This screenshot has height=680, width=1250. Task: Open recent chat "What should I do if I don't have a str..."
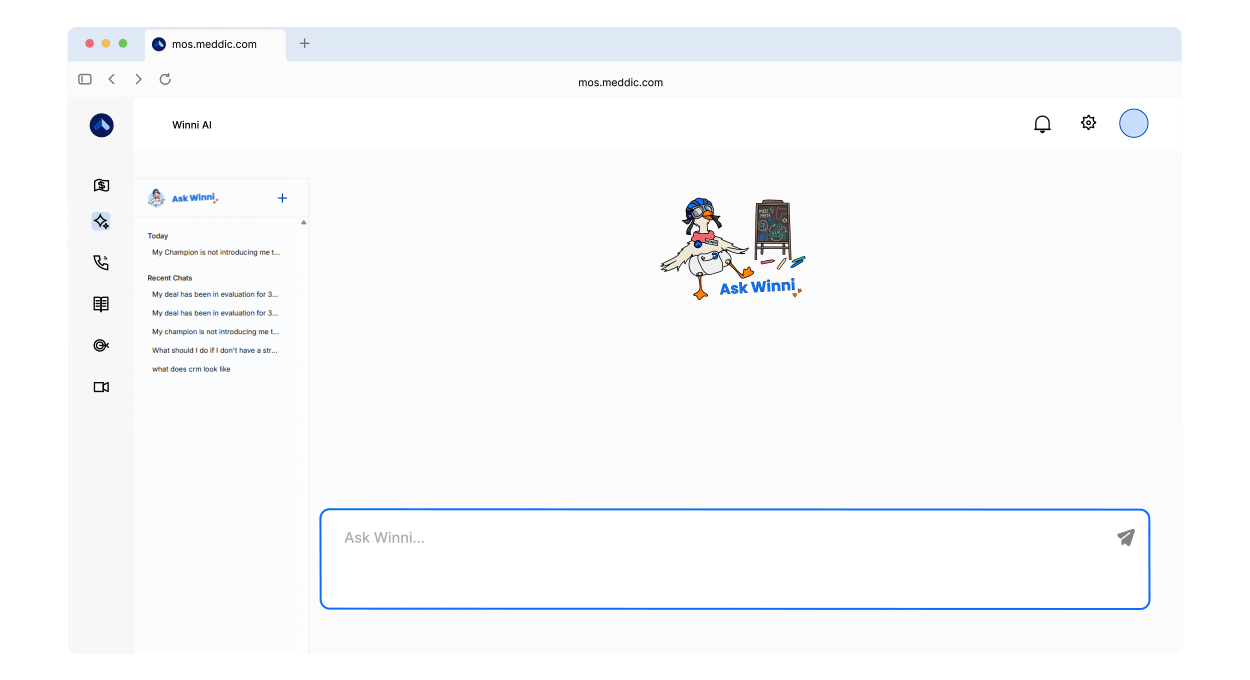(x=215, y=350)
